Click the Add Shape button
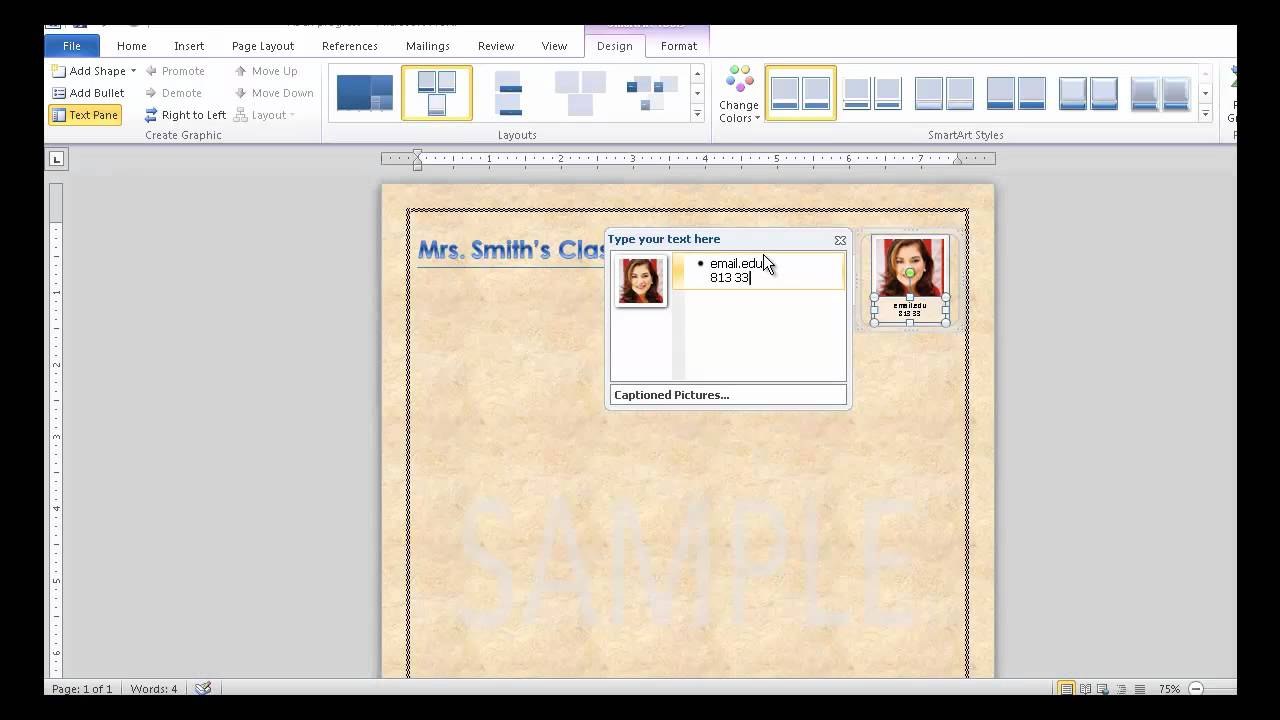 tap(88, 71)
